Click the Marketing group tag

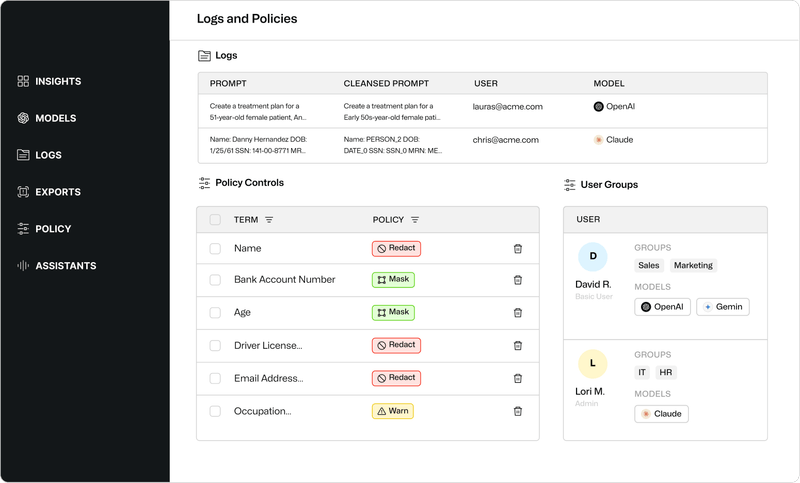693,266
